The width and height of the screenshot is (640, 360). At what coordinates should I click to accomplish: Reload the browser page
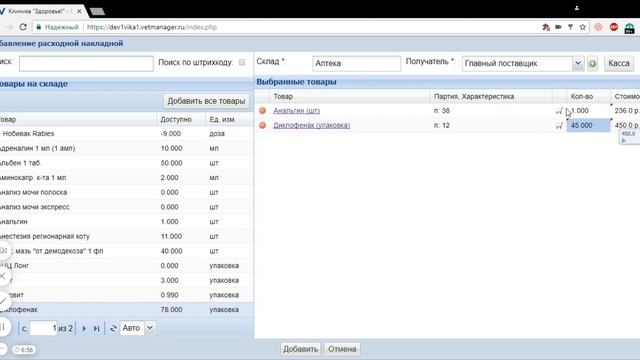tap(23, 27)
